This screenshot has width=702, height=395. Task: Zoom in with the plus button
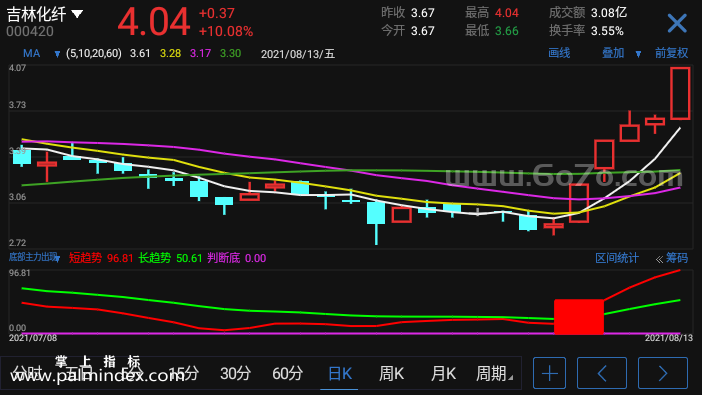click(x=549, y=373)
